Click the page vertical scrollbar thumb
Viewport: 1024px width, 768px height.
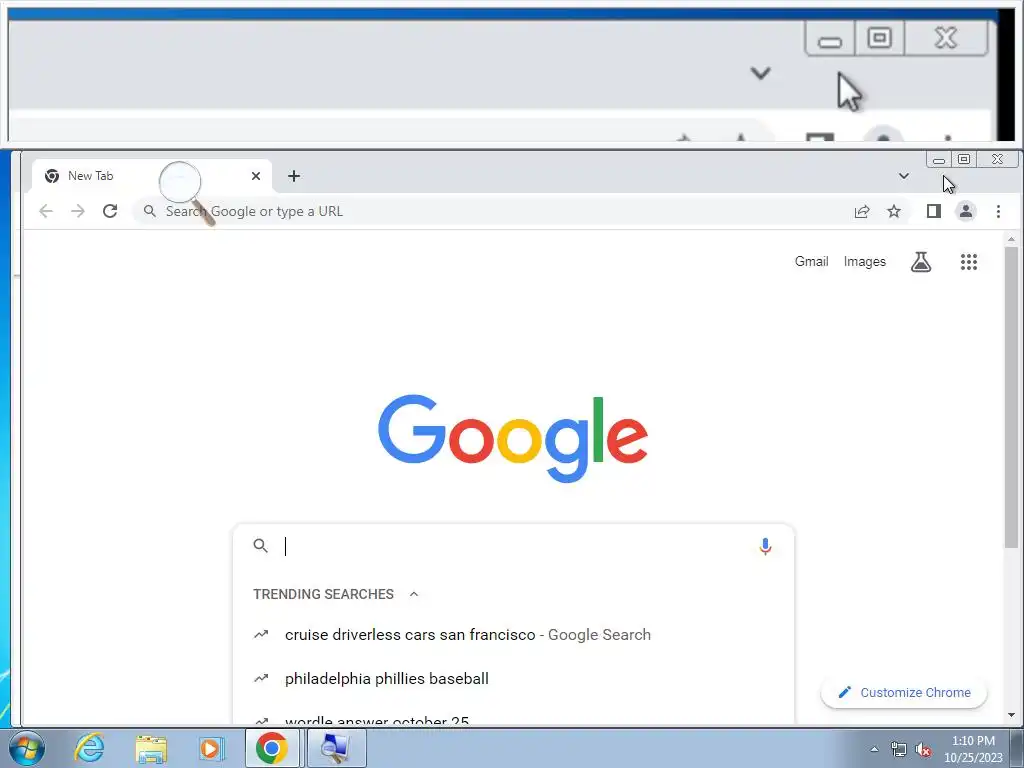coord(1011,397)
